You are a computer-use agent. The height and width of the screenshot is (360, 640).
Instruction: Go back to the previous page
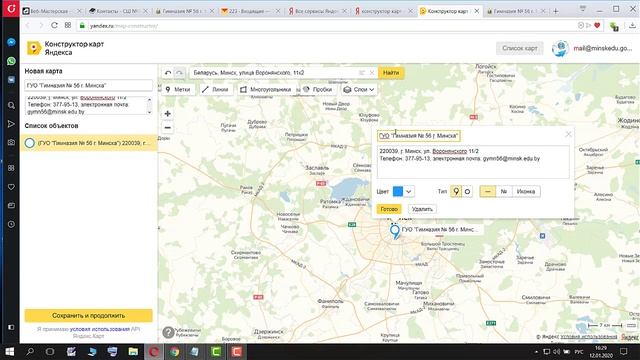[x=28, y=25]
